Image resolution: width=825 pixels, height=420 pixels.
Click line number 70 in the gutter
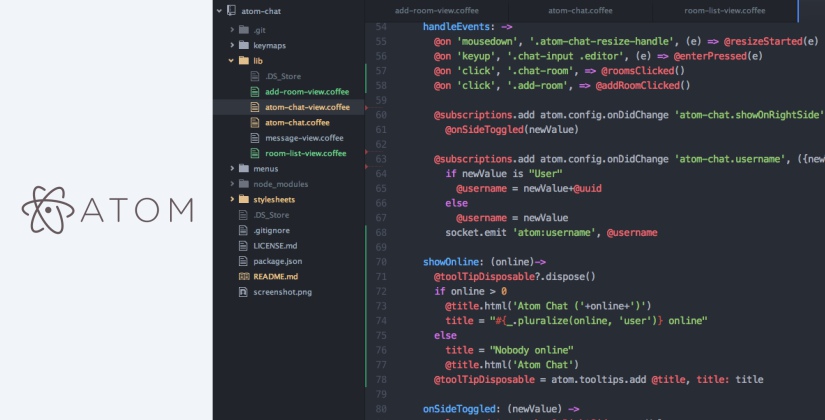(381, 262)
